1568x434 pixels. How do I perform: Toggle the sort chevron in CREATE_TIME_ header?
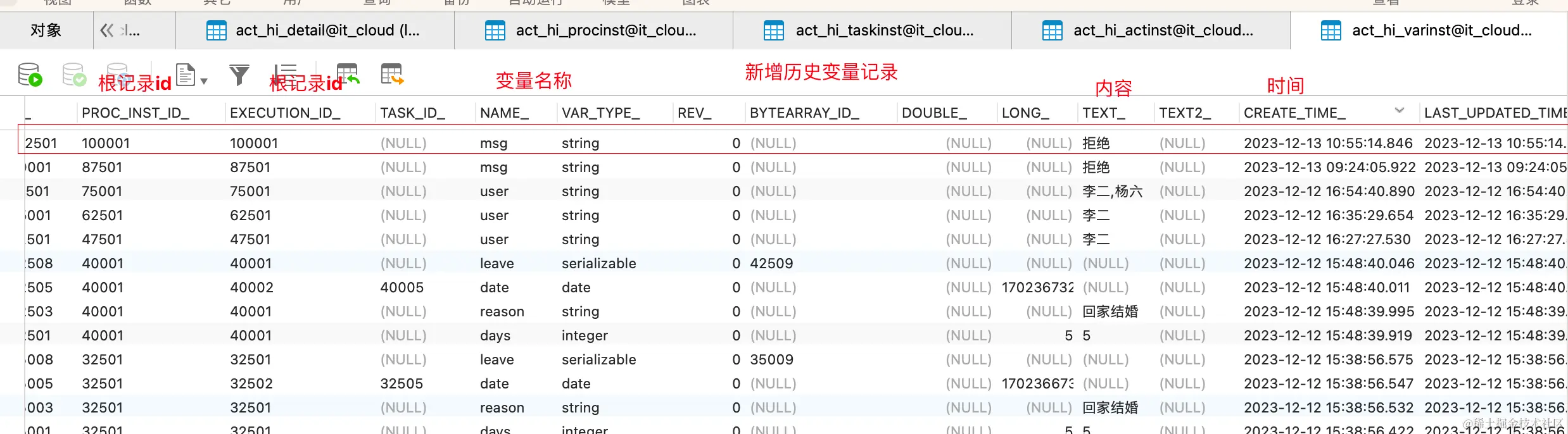(x=1400, y=111)
